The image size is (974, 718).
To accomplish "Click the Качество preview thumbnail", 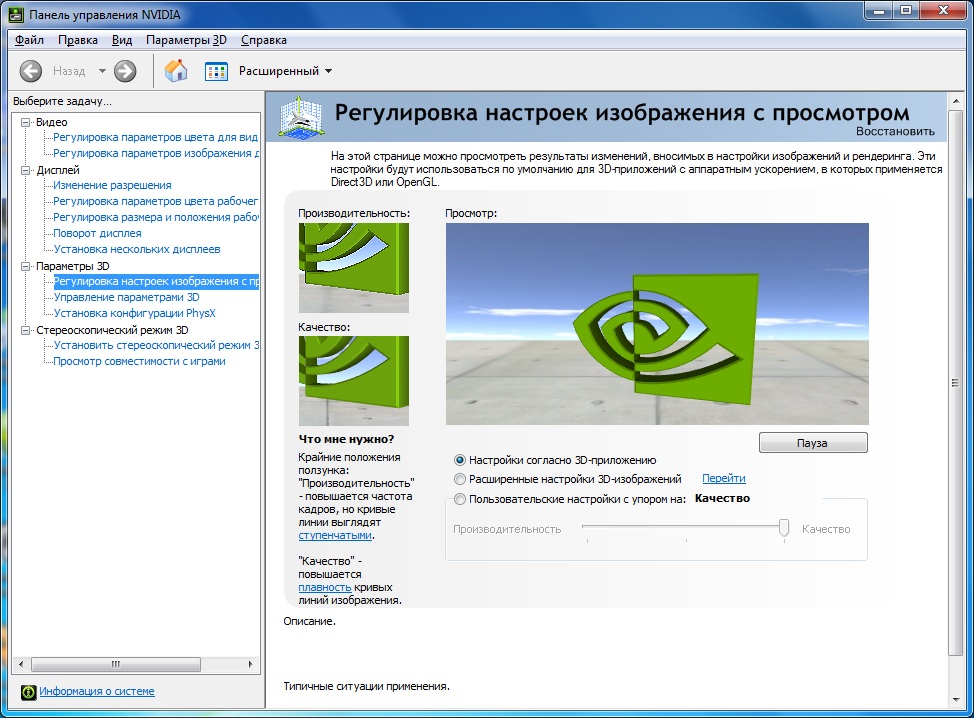I will tap(353, 381).
